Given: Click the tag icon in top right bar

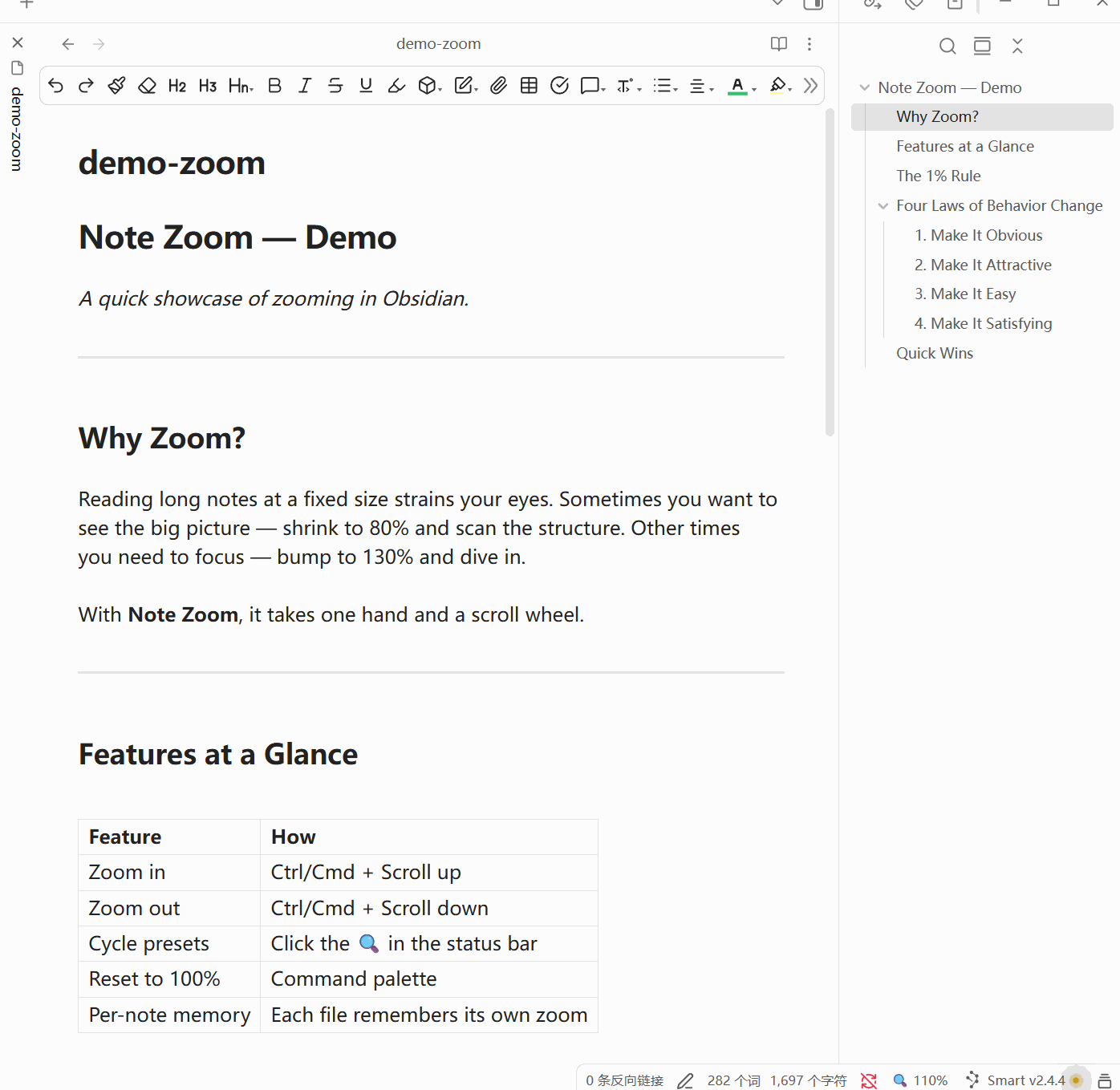Looking at the screenshot, I should 914,4.
